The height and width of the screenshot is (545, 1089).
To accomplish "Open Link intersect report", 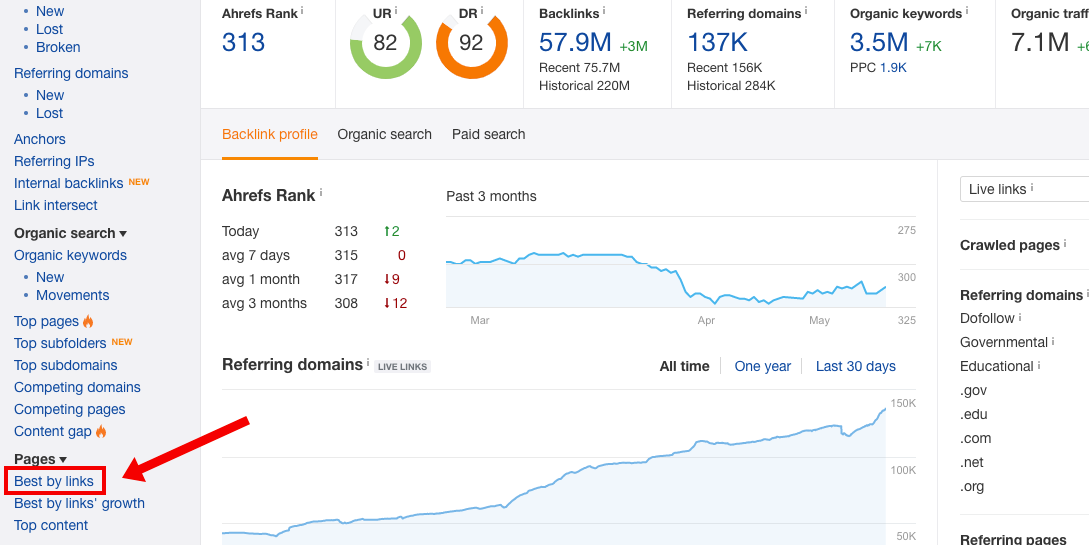I will point(56,206).
